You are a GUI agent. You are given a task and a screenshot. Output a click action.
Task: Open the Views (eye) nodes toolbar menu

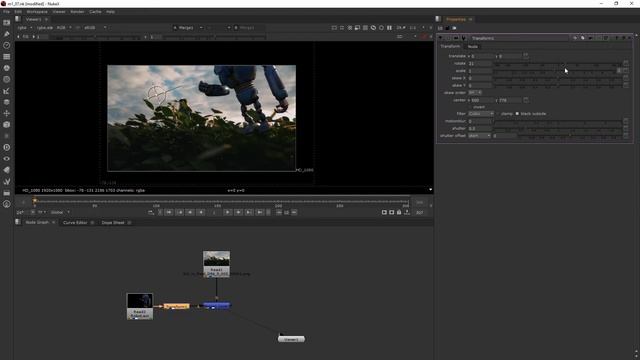[x=7, y=159]
